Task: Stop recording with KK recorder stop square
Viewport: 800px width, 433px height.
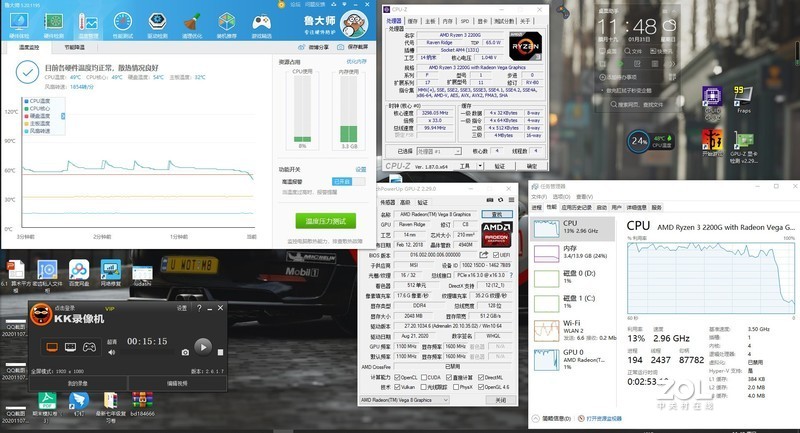Action: pos(220,352)
